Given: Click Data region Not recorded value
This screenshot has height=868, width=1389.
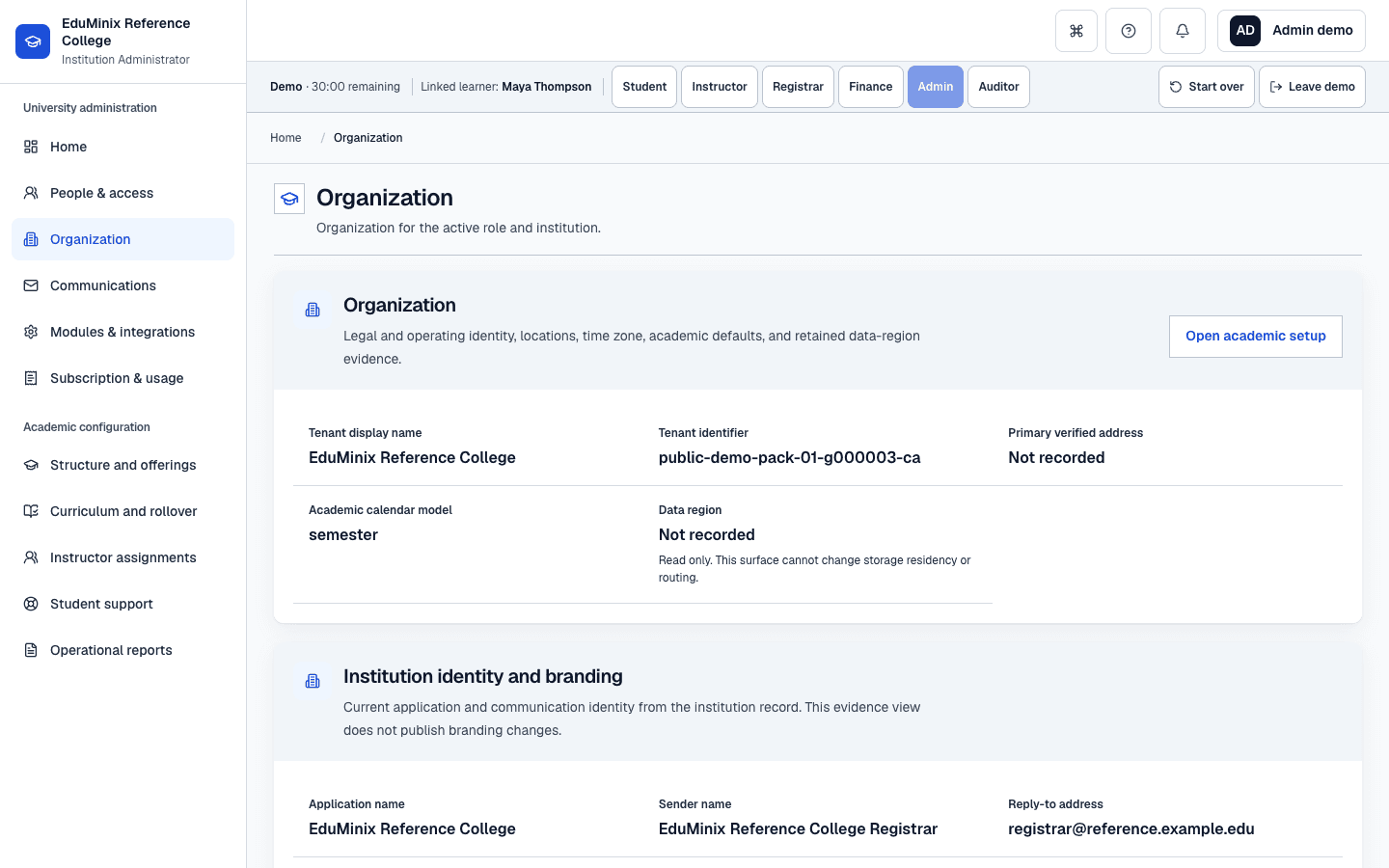Looking at the screenshot, I should click(707, 535).
